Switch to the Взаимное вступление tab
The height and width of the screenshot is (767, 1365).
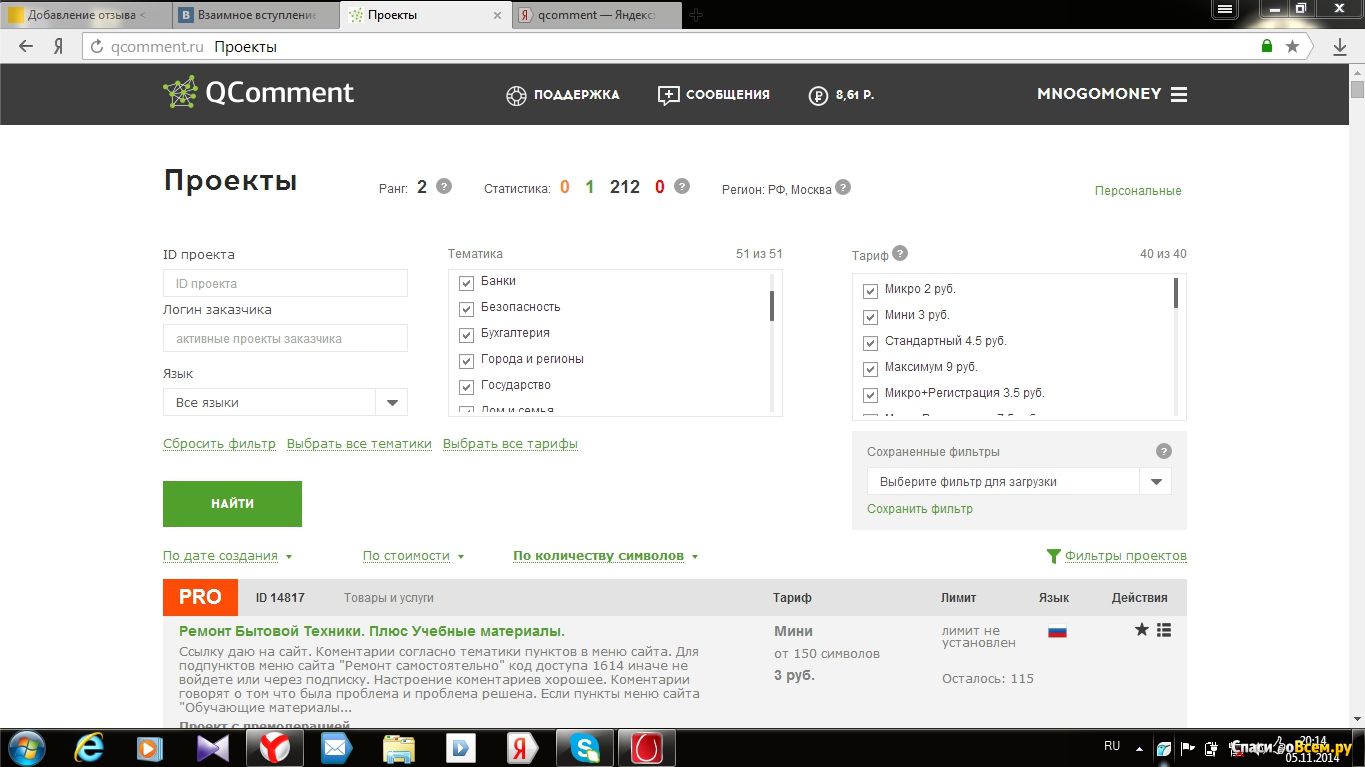257,15
